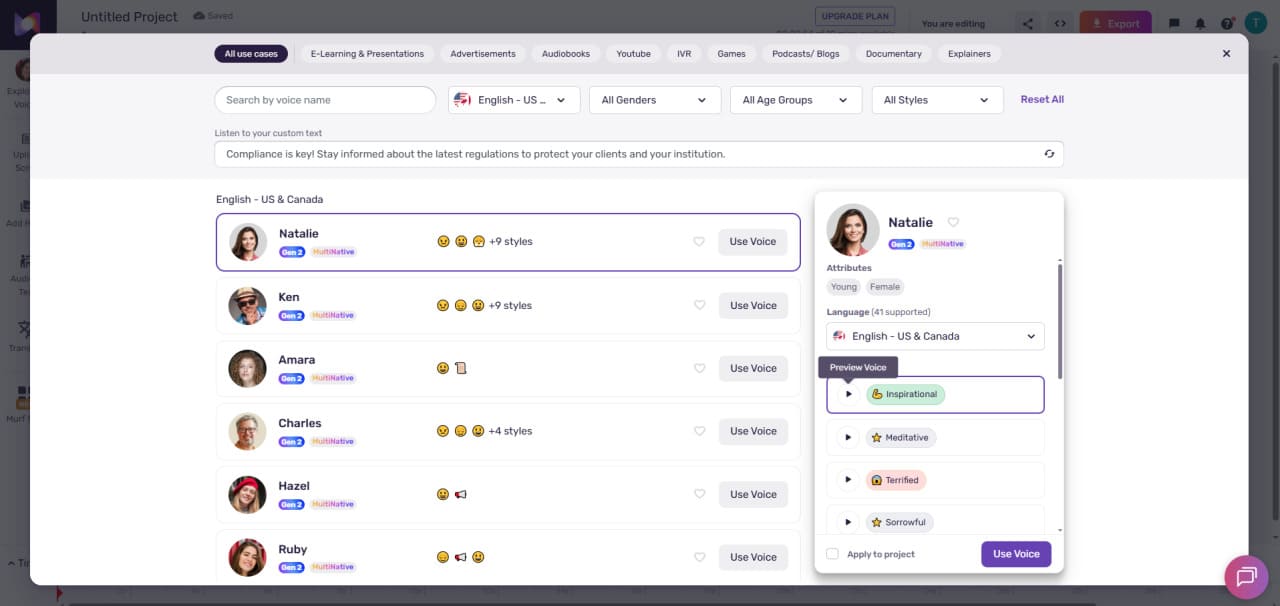1280x606 pixels.
Task: Favorite Amara voice with heart icon
Action: [x=699, y=368]
